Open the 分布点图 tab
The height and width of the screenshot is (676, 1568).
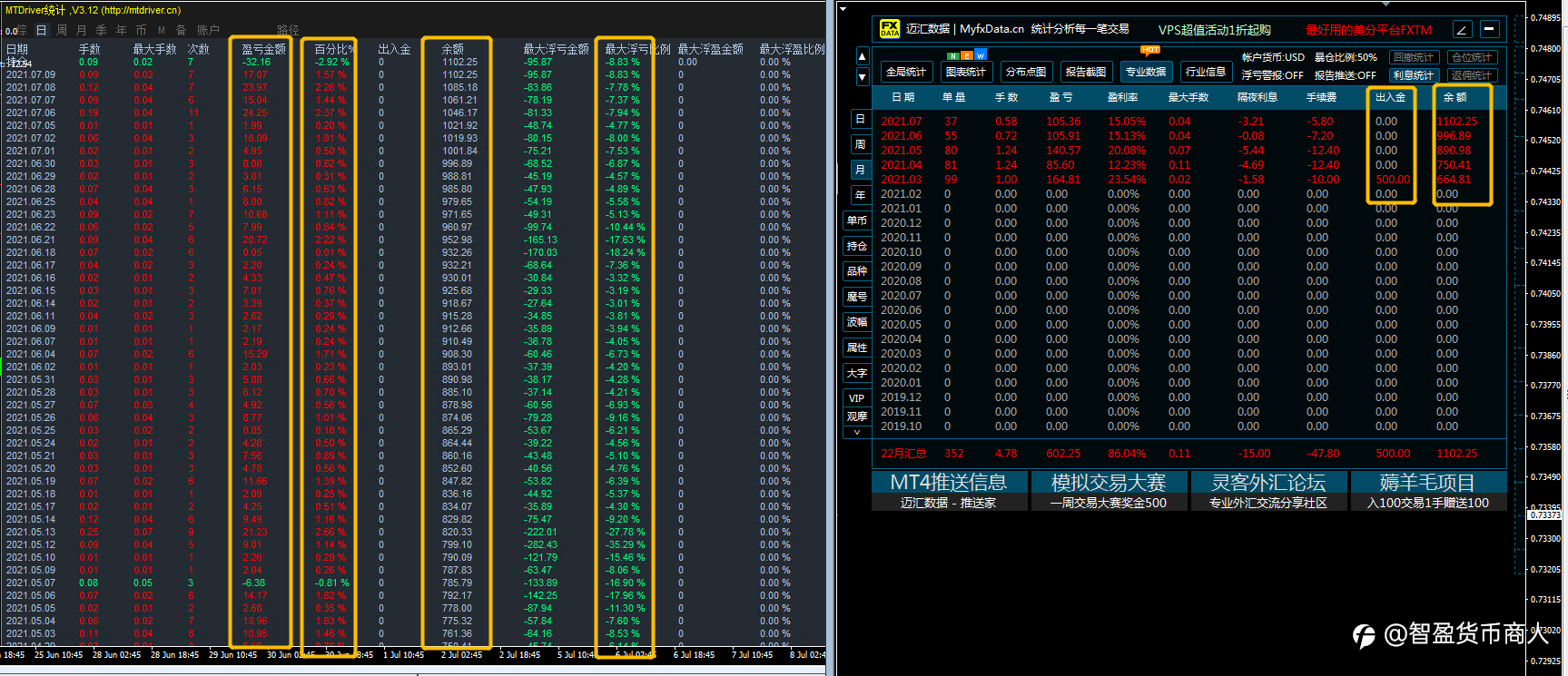(1026, 72)
